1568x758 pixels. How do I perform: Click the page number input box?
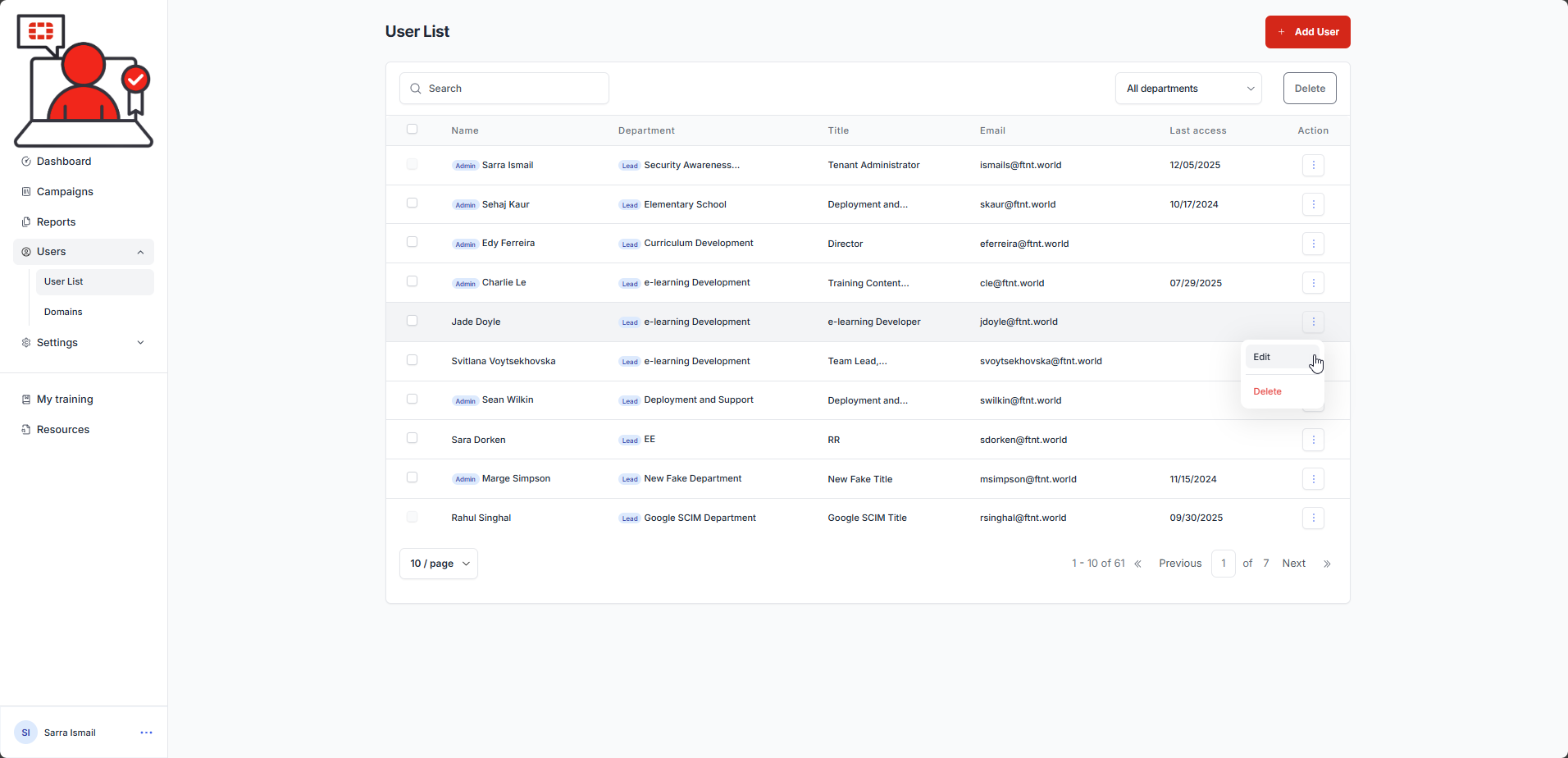[1224, 564]
